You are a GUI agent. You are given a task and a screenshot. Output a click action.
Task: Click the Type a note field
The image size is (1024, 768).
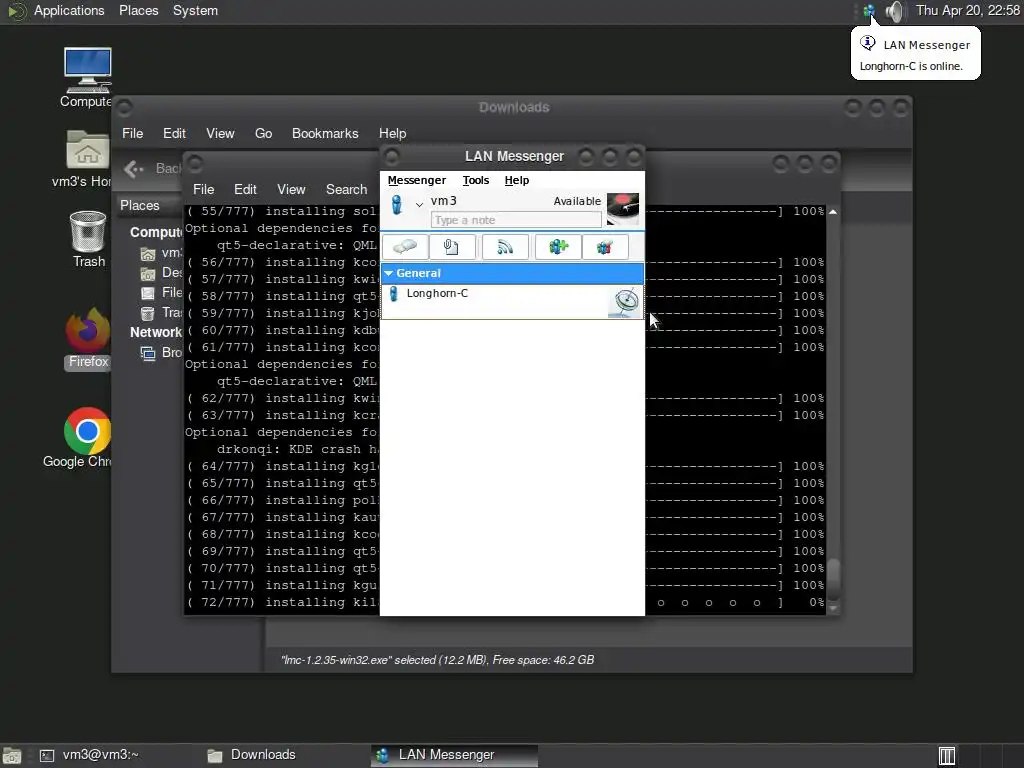[x=516, y=220]
